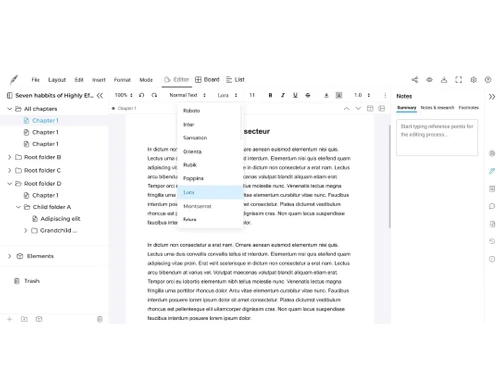Open the Mode menu

tap(146, 80)
